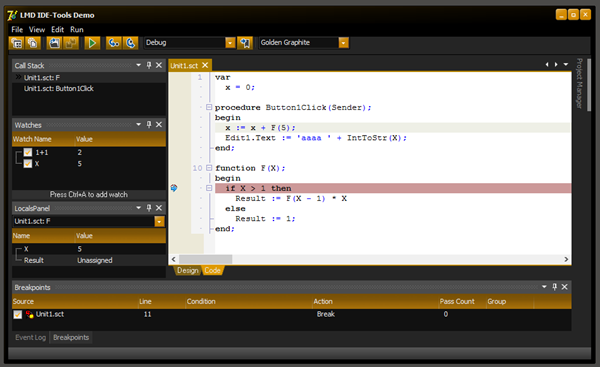Close the Unit1.sct editor tab

tap(205, 65)
